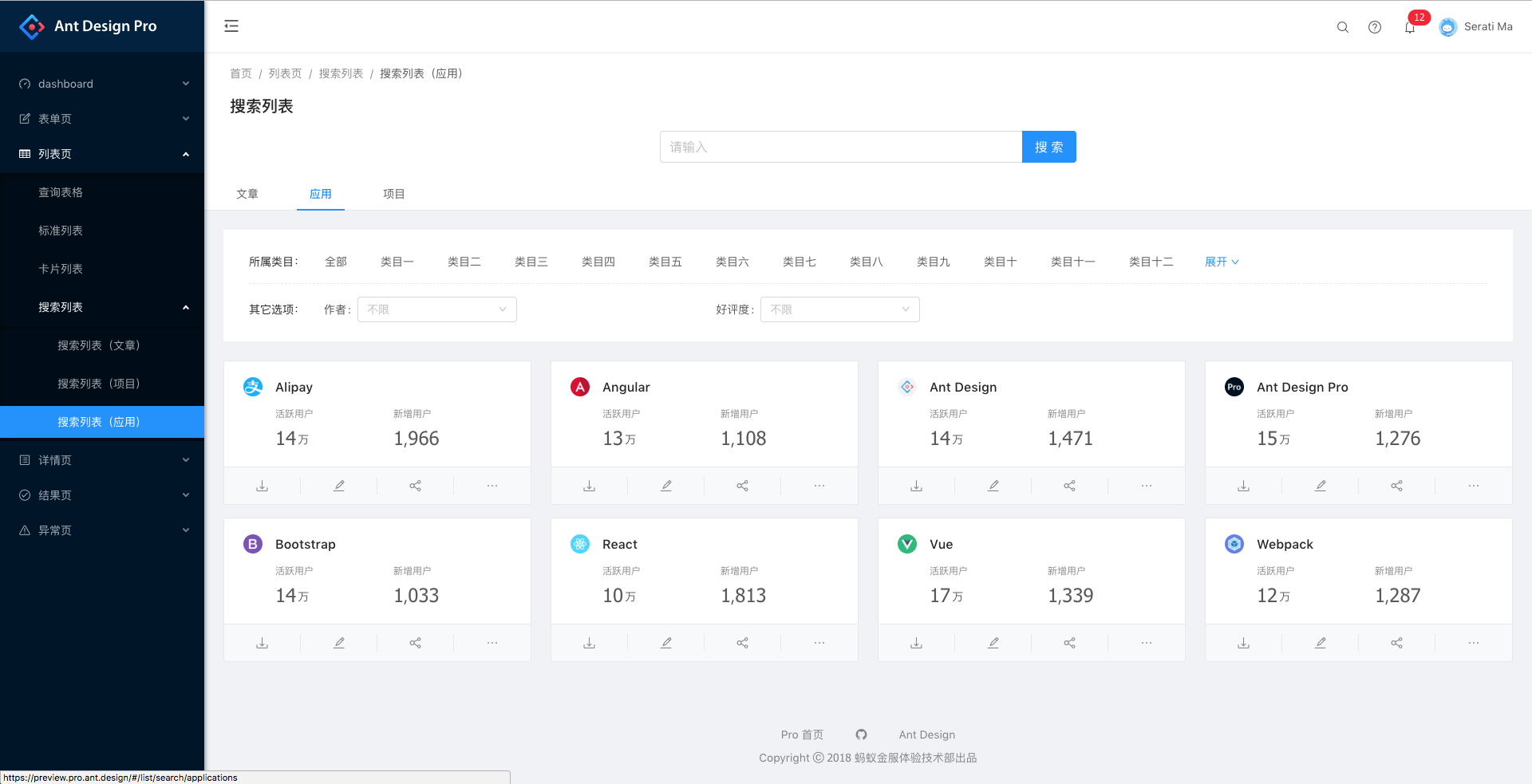
Task: Open the 作者 author dropdown
Action: point(437,309)
